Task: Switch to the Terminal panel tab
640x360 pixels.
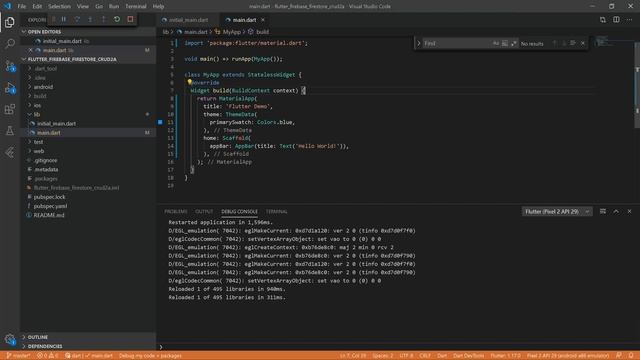Action: [276, 211]
